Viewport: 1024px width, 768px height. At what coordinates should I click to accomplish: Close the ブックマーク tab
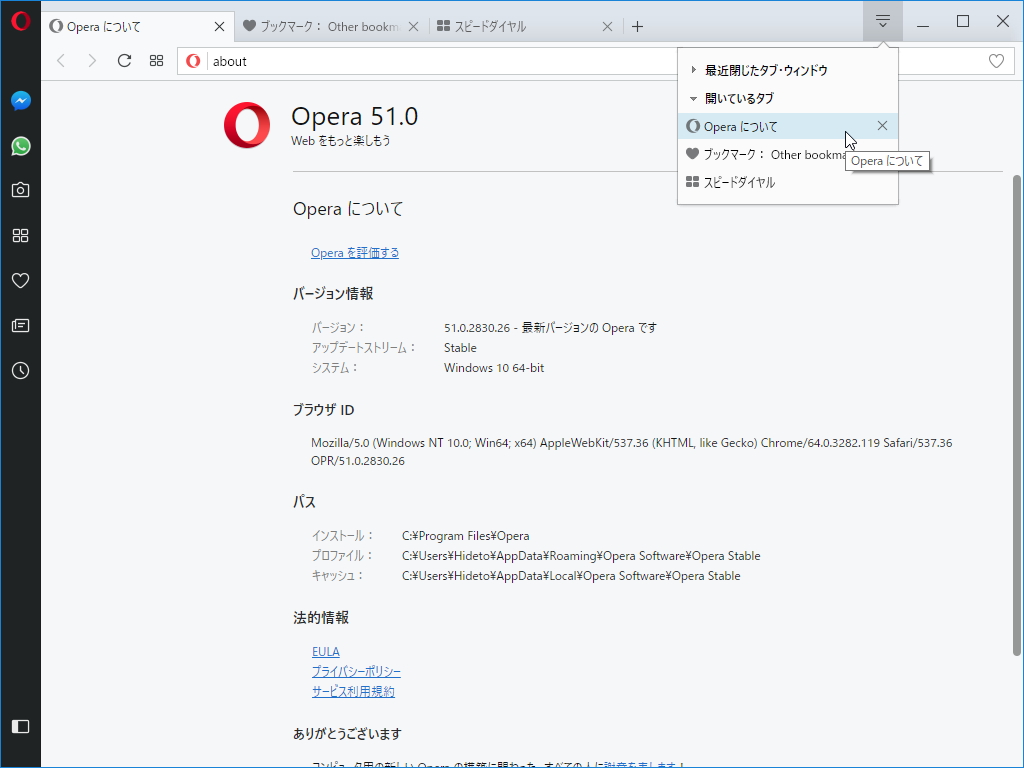(x=413, y=26)
